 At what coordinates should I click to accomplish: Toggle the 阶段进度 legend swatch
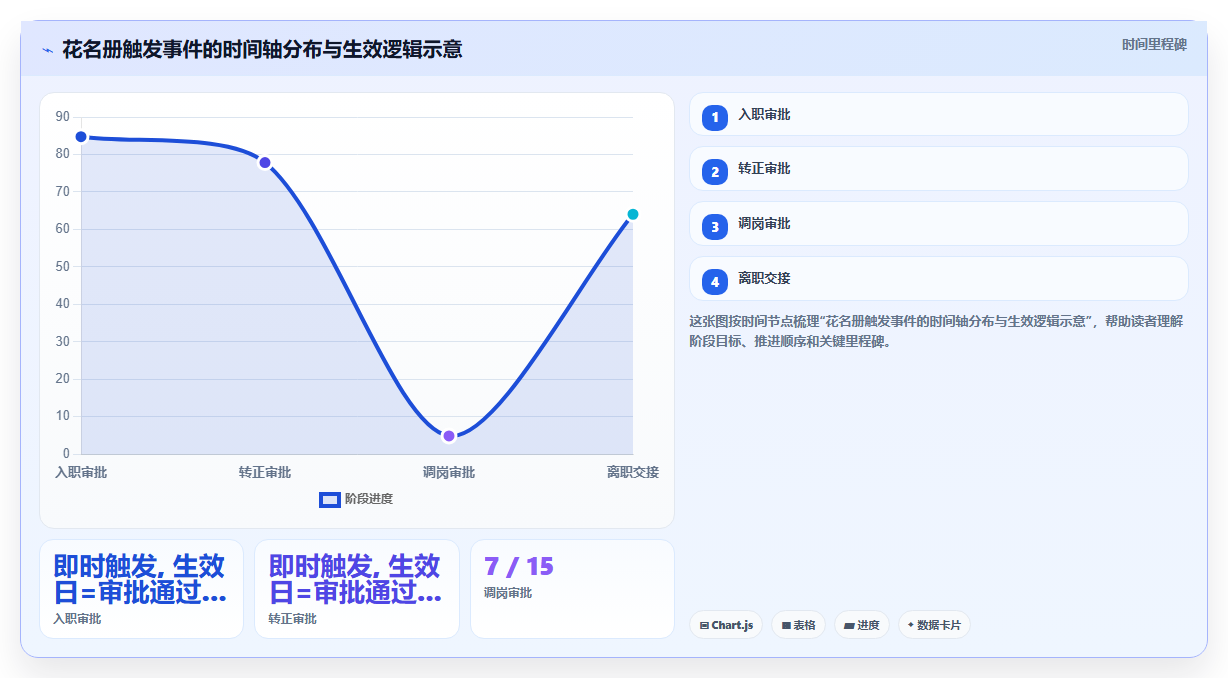330,499
